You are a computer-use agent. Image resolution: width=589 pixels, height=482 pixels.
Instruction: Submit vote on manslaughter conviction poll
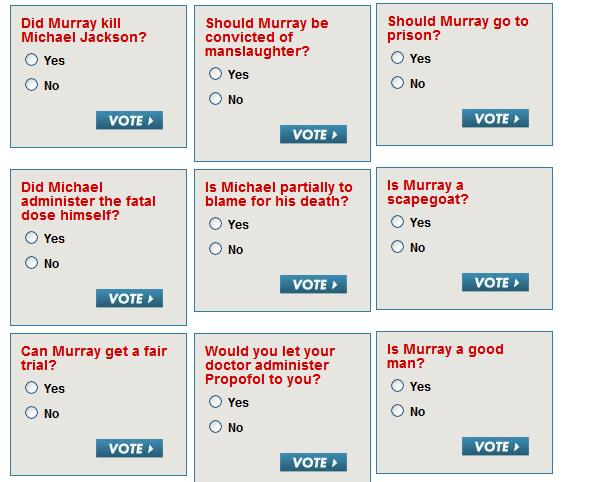pyautogui.click(x=313, y=134)
